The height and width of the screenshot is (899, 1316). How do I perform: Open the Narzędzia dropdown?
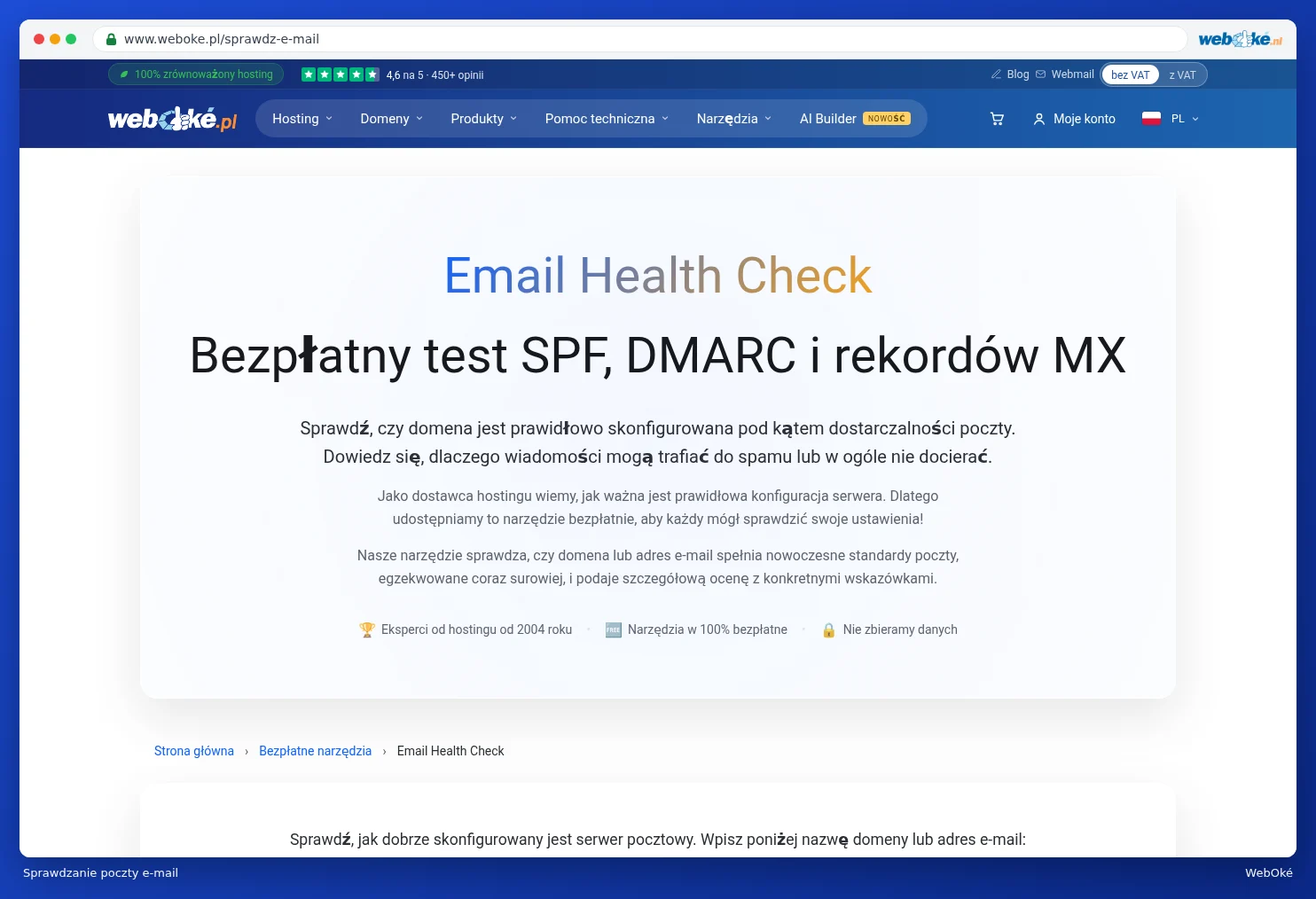point(734,119)
